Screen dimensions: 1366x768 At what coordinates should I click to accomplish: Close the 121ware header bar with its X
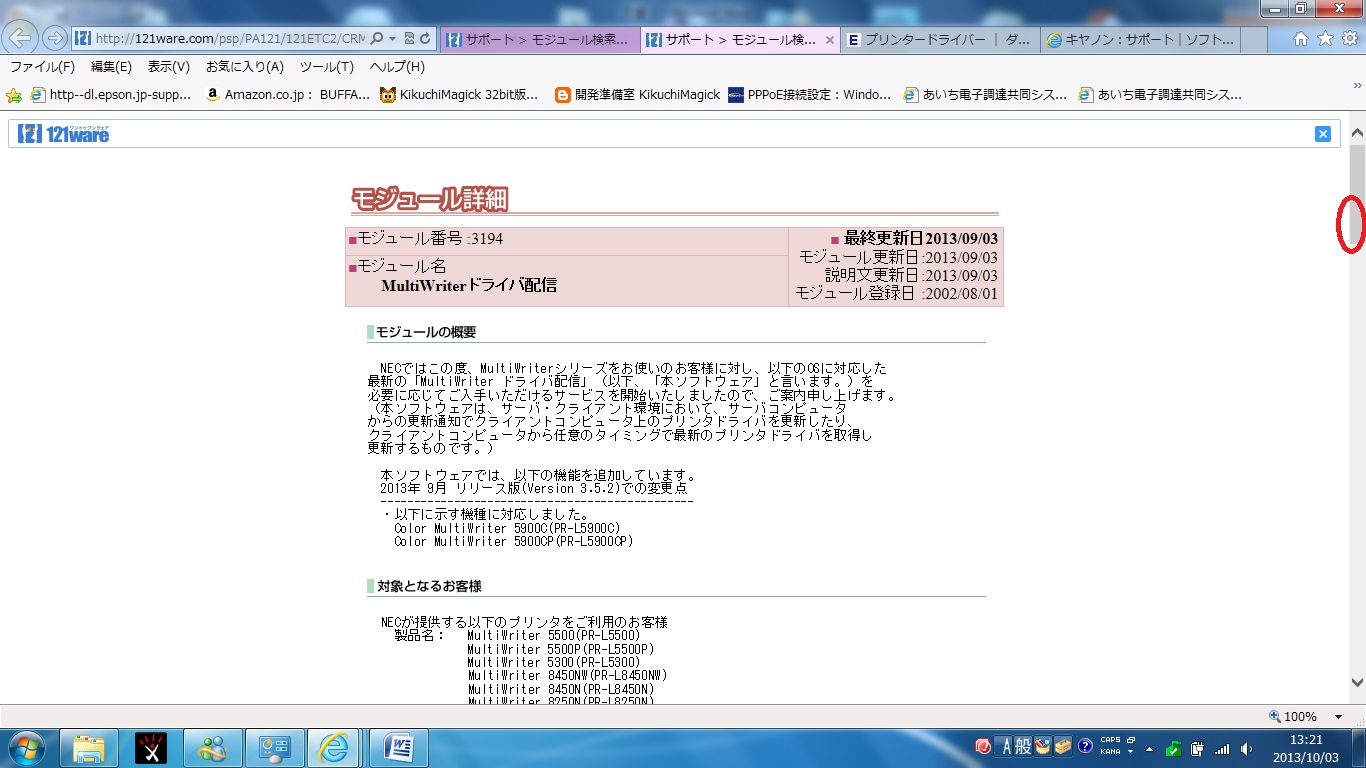pyautogui.click(x=1323, y=134)
